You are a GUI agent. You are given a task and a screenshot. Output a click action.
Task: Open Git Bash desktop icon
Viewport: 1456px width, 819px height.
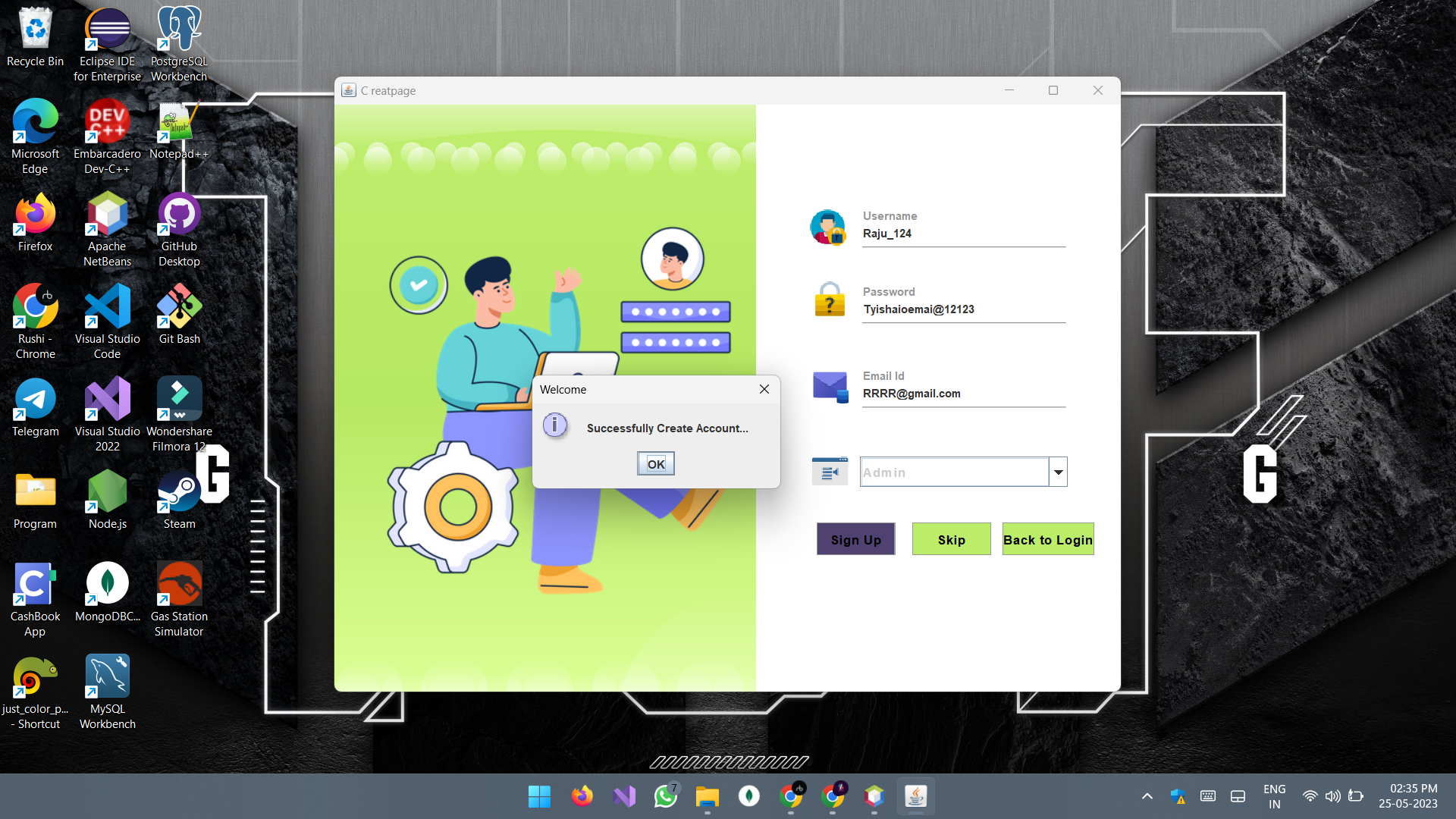point(179,307)
